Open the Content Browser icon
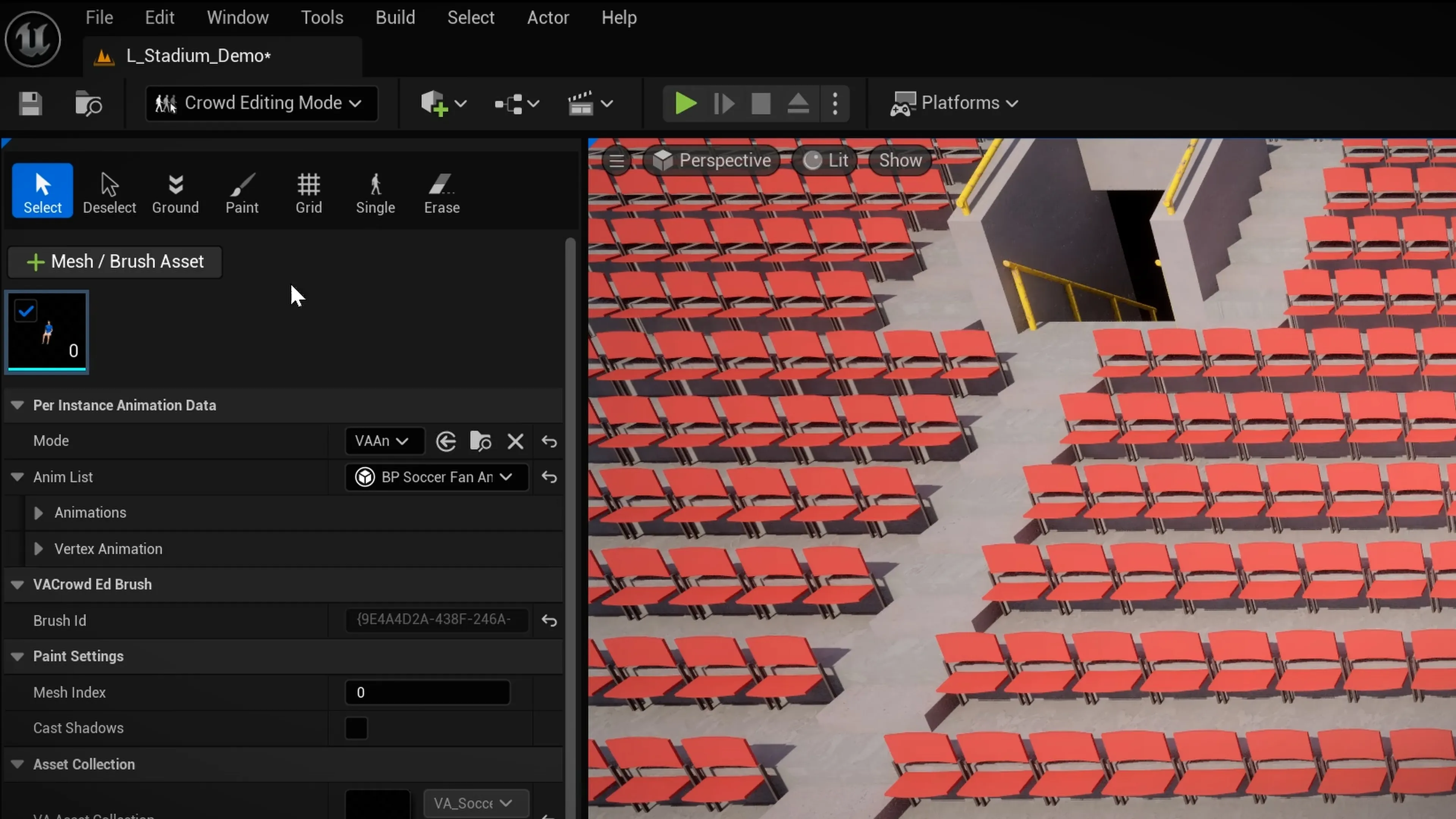The width and height of the screenshot is (1456, 819). [x=88, y=104]
